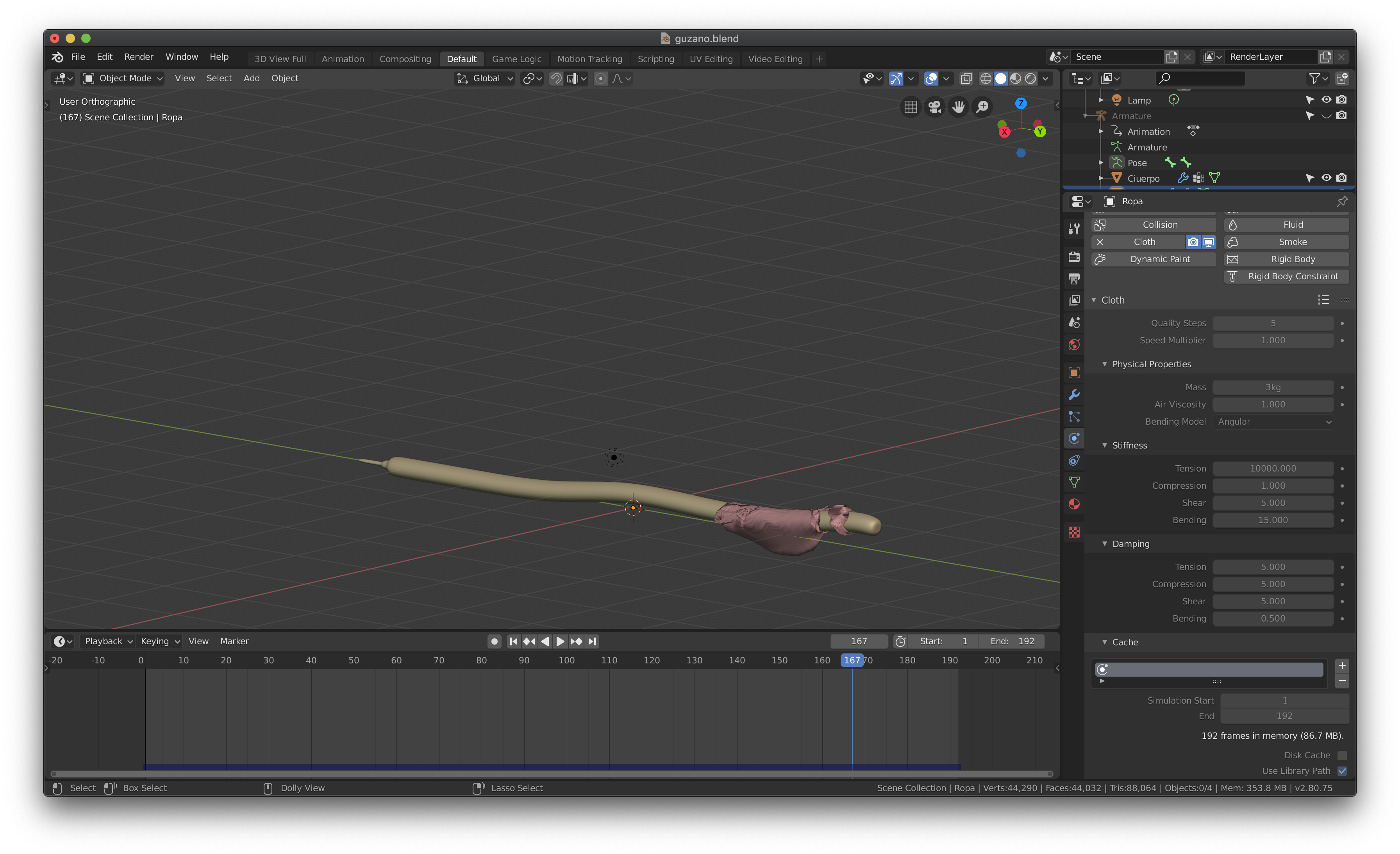Open the Object Mode dropdown

(123, 79)
